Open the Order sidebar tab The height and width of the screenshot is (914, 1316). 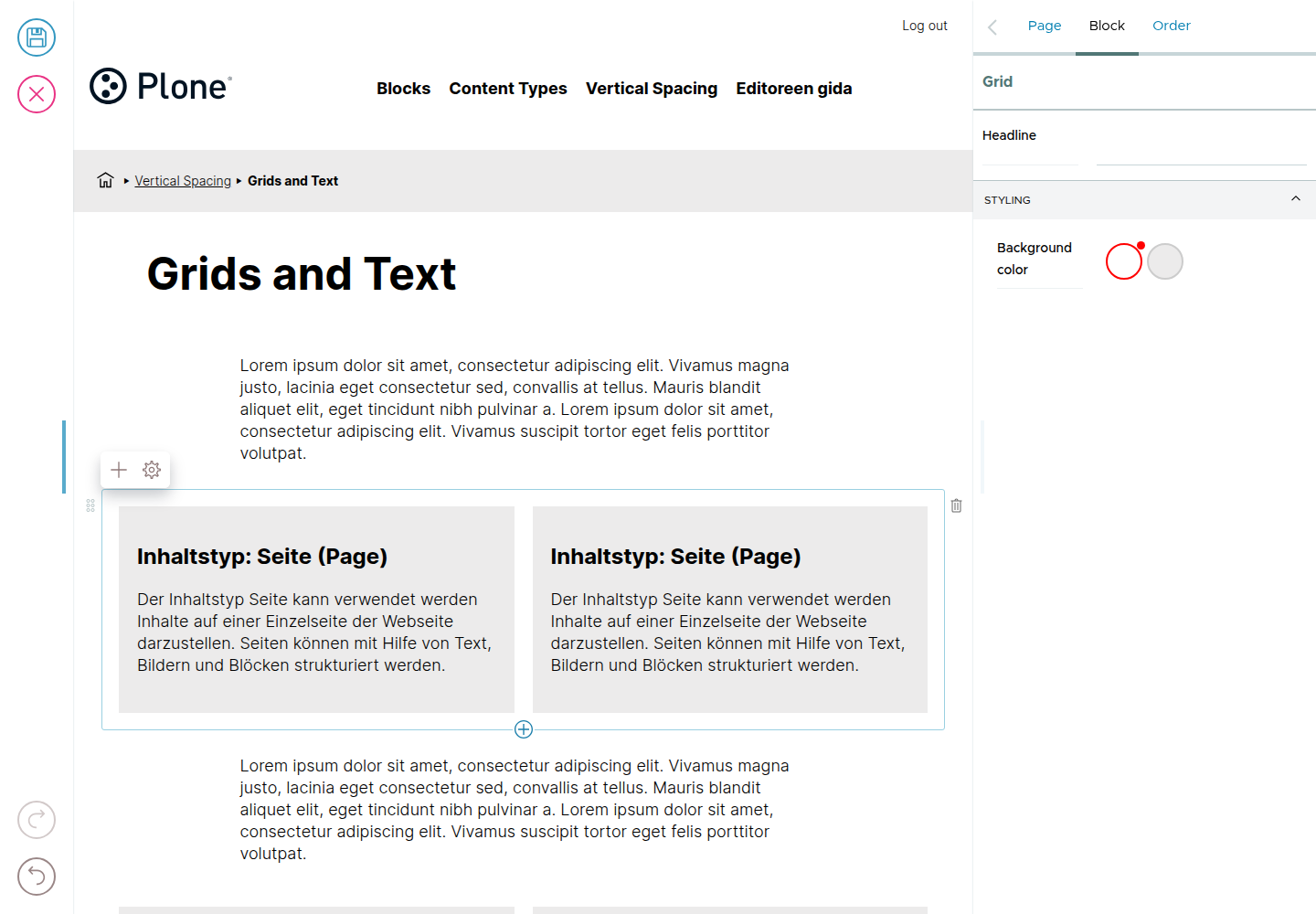1172,26
